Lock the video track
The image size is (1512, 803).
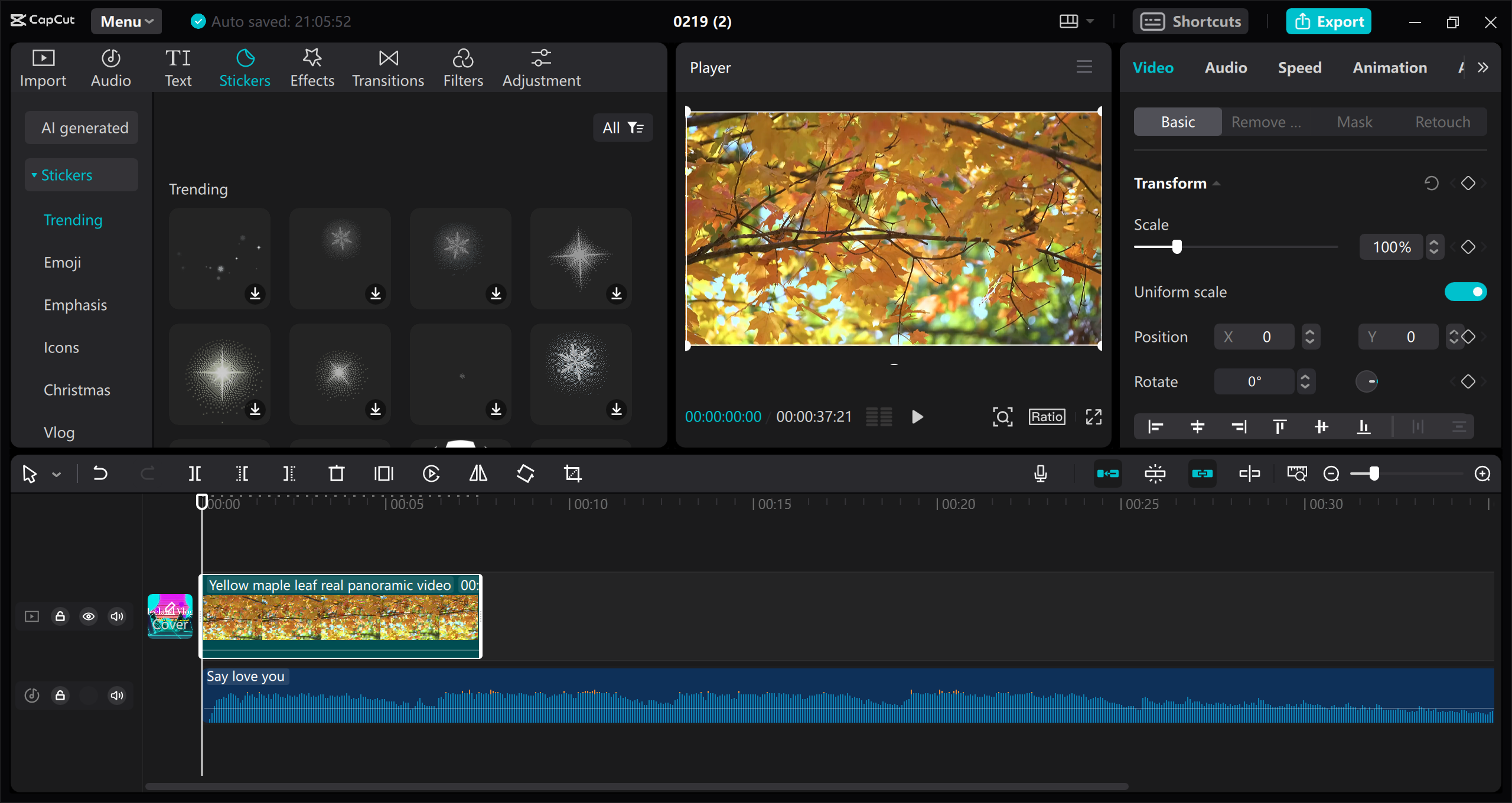[60, 616]
